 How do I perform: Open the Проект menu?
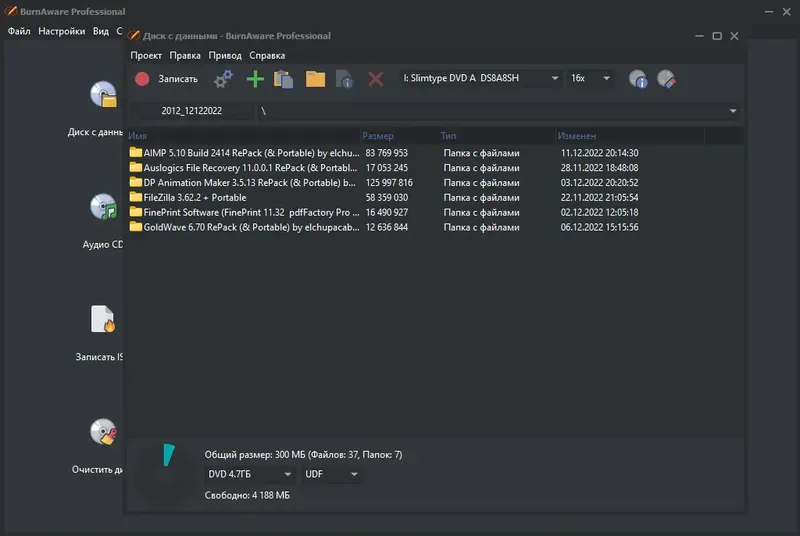click(x=146, y=56)
